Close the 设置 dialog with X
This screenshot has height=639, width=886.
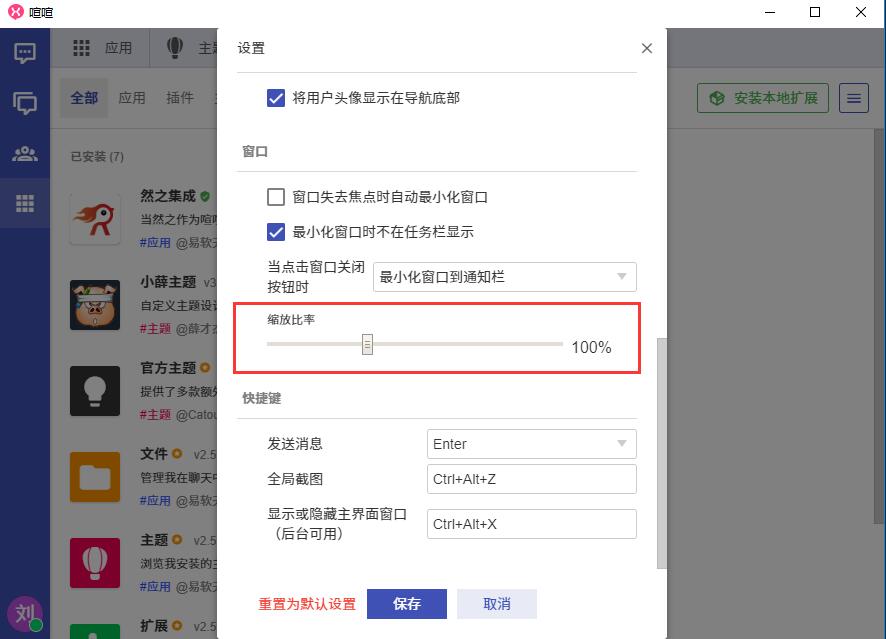click(x=646, y=48)
